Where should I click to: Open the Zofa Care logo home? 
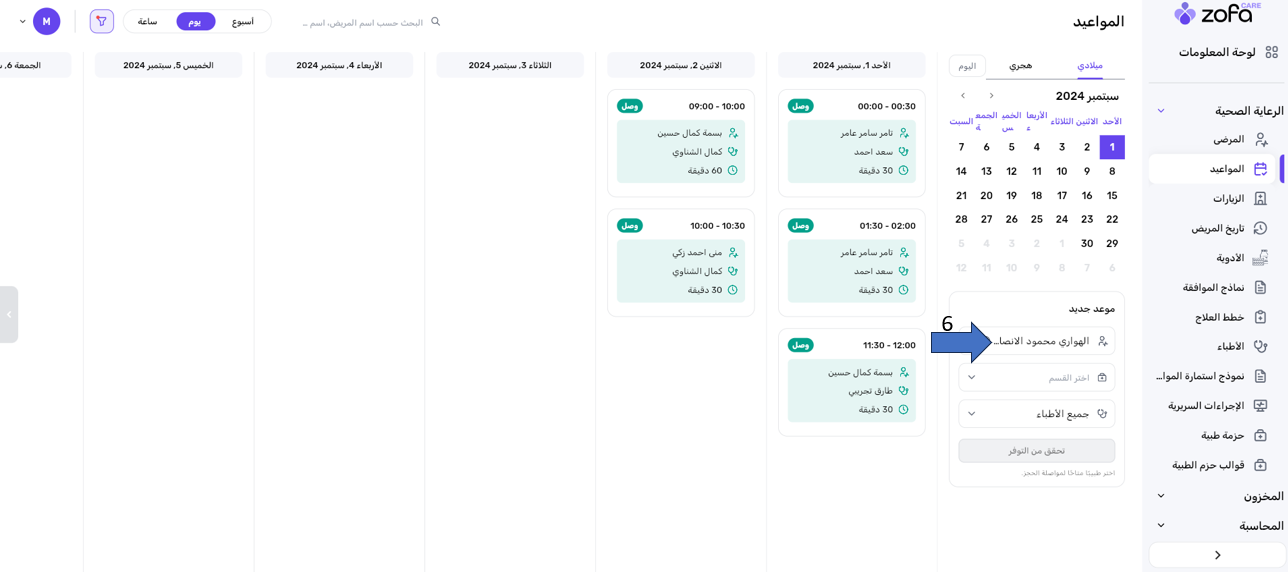(1216, 14)
